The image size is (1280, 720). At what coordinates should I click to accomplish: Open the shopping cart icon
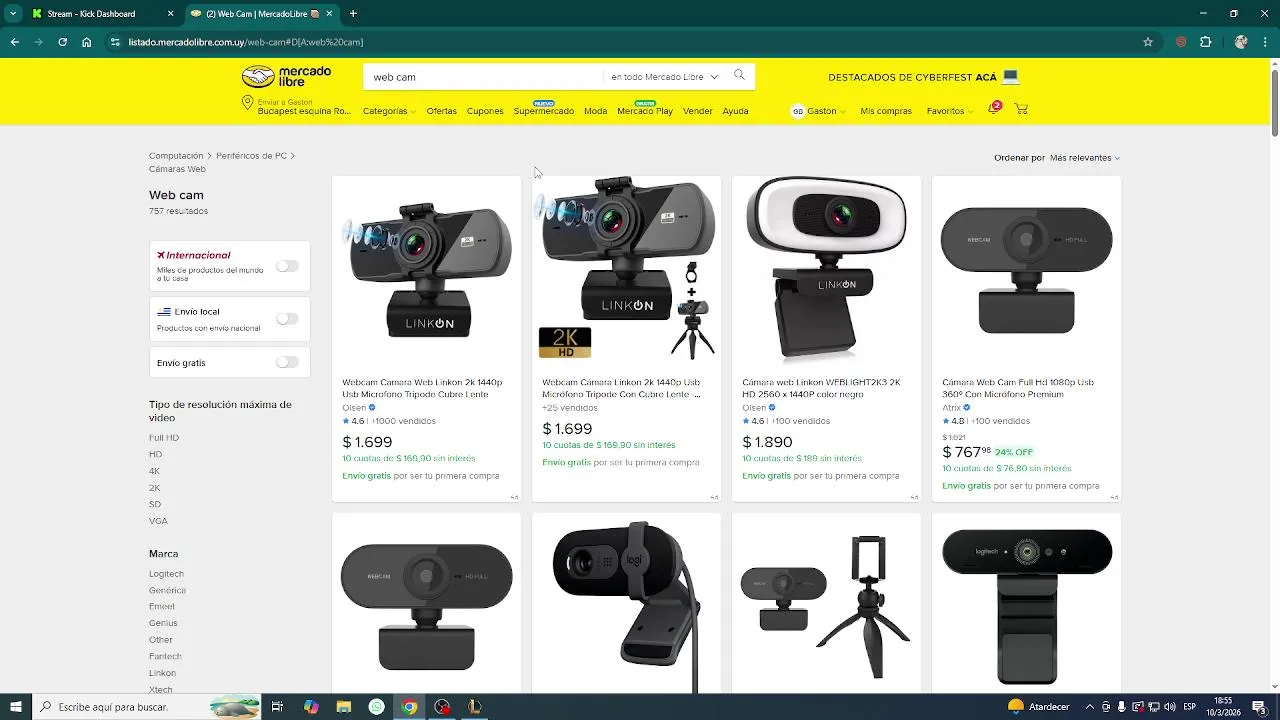[1021, 108]
